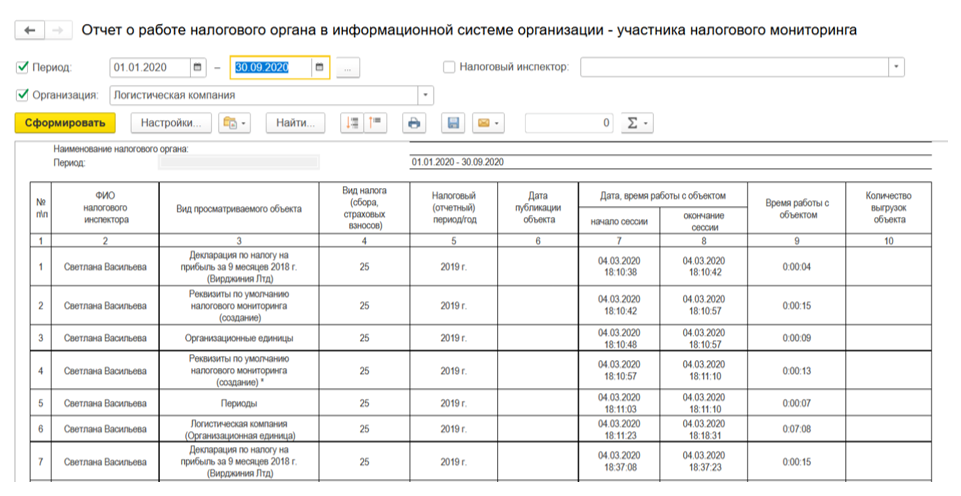961x496 pixels.
Task: Click the start date field 01.01.2020
Action: (x=150, y=67)
